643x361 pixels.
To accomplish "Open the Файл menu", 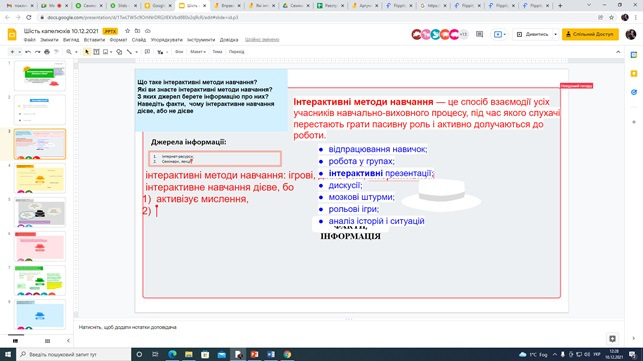I will pos(30,40).
